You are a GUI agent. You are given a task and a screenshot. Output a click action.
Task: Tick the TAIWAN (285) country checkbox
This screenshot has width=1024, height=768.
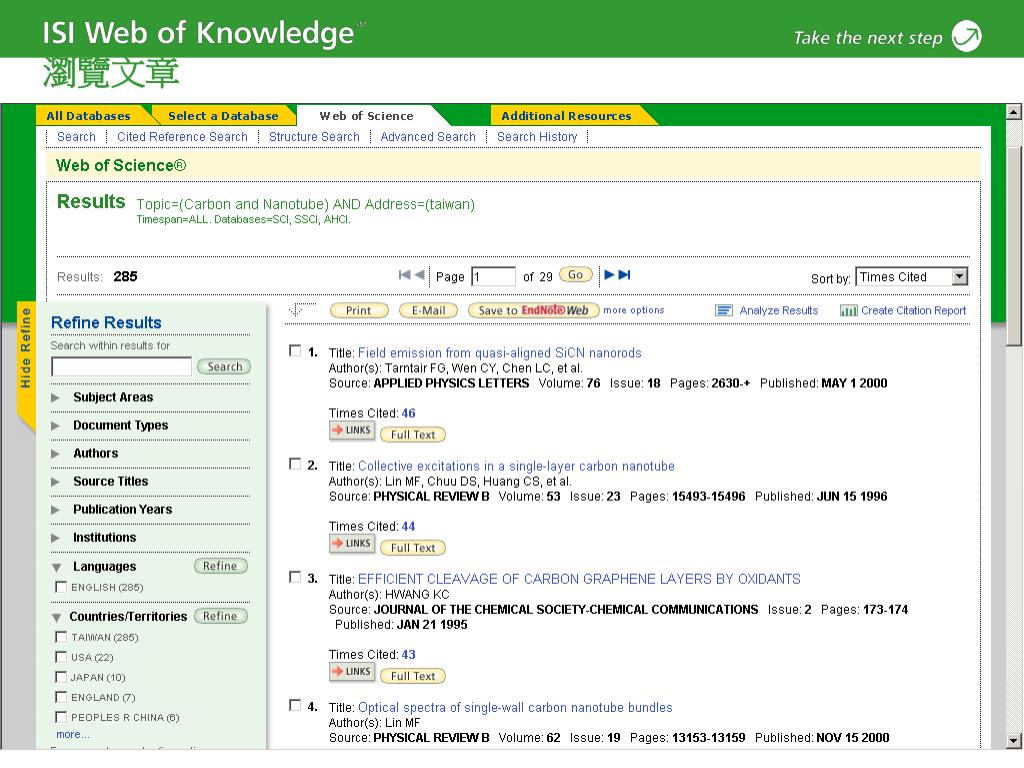pyautogui.click(x=61, y=637)
